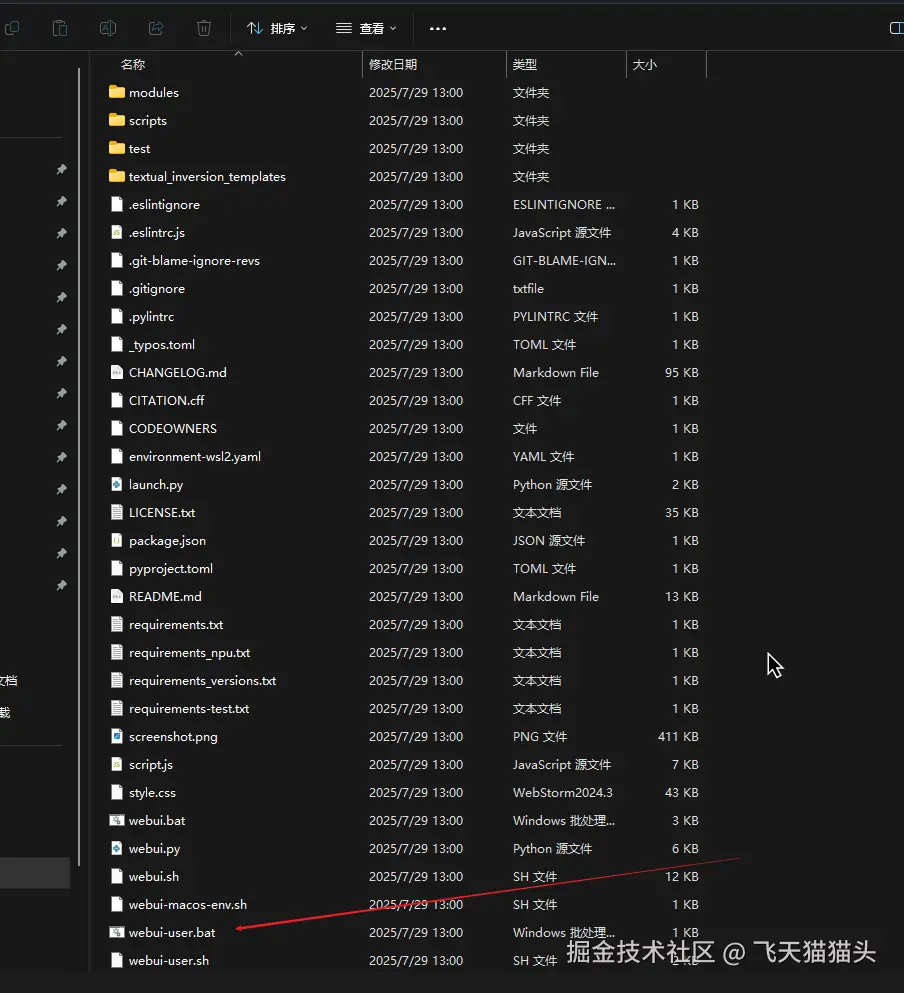The height and width of the screenshot is (993, 904).
Task: Select the CODEOWNERS file name
Action: 172,429
